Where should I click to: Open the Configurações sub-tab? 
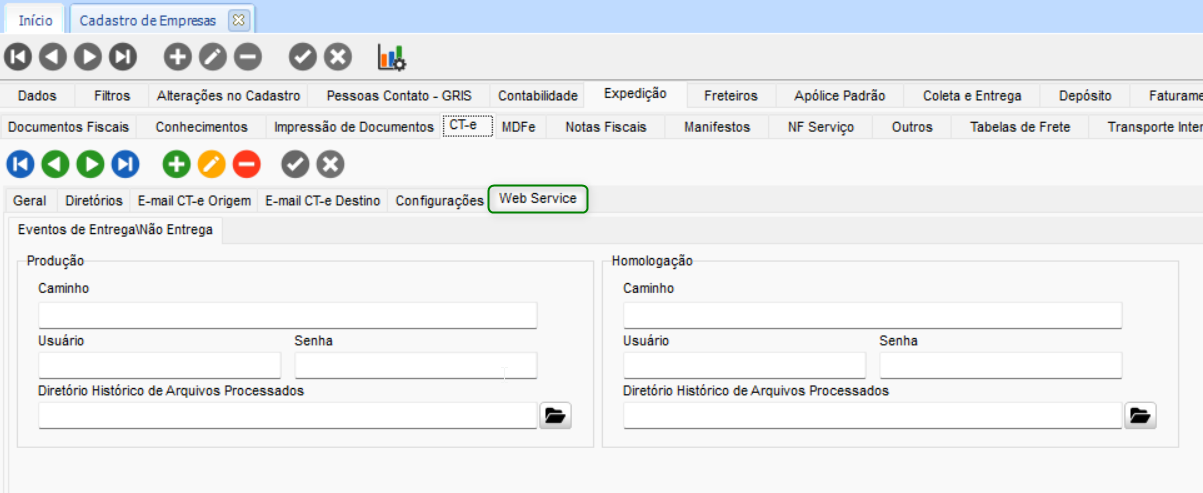pos(439,201)
